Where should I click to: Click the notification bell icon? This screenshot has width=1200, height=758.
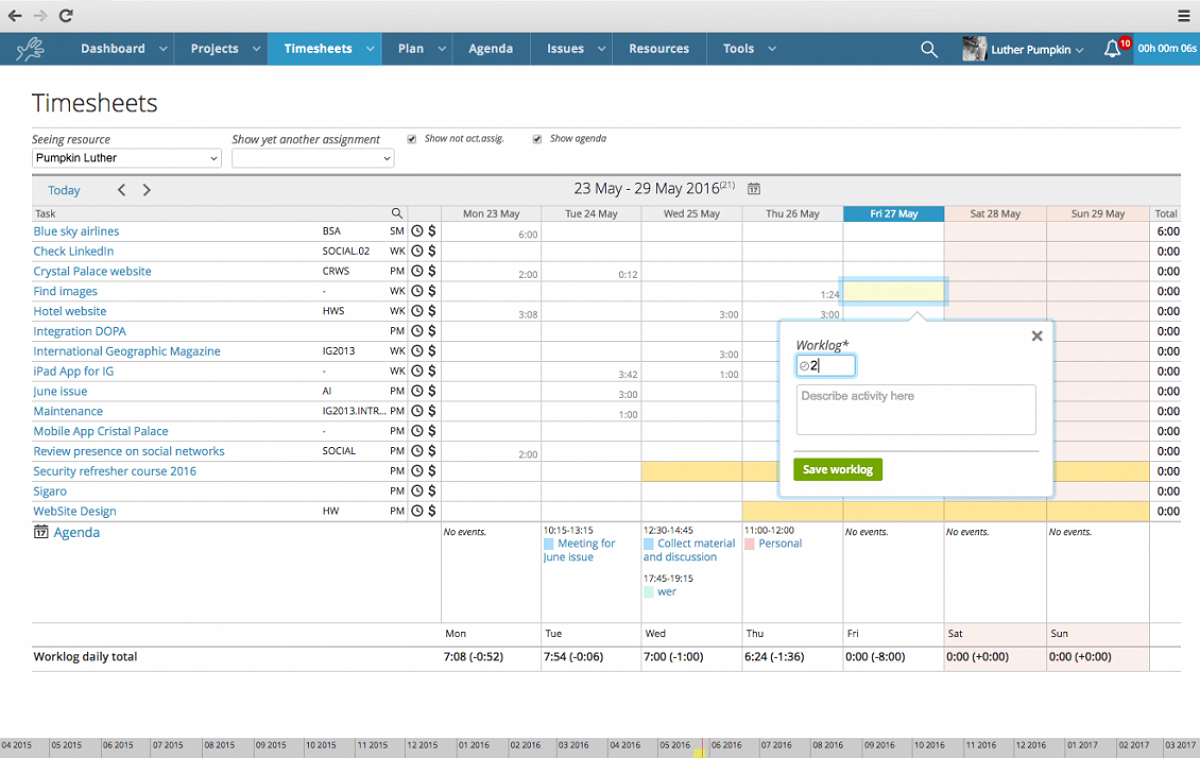tap(1112, 48)
